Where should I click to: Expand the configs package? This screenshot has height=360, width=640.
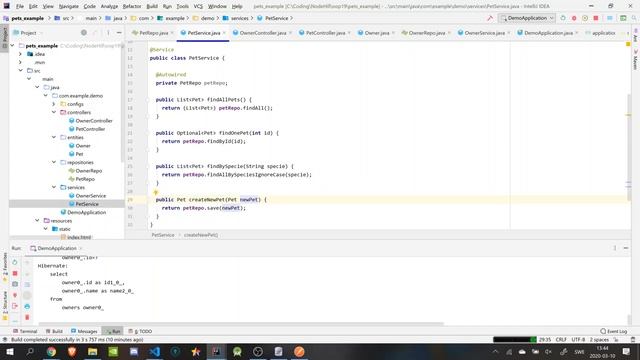[x=54, y=104]
